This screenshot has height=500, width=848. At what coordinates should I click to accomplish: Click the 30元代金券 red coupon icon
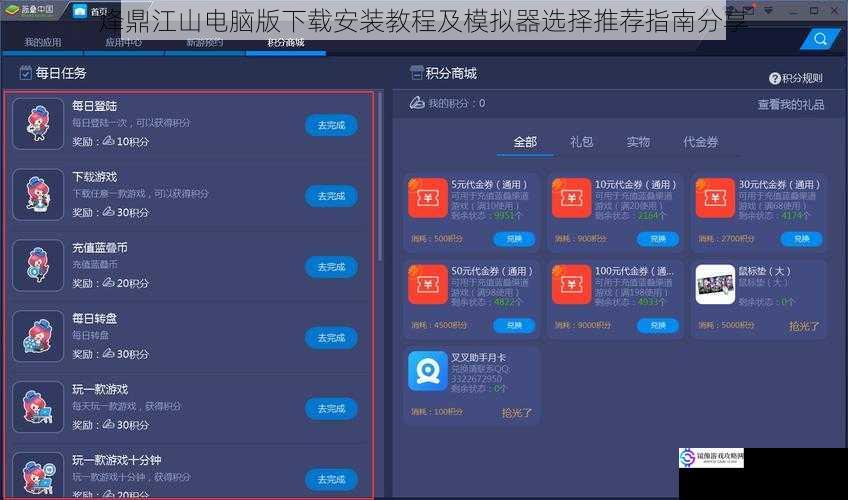tap(715, 198)
